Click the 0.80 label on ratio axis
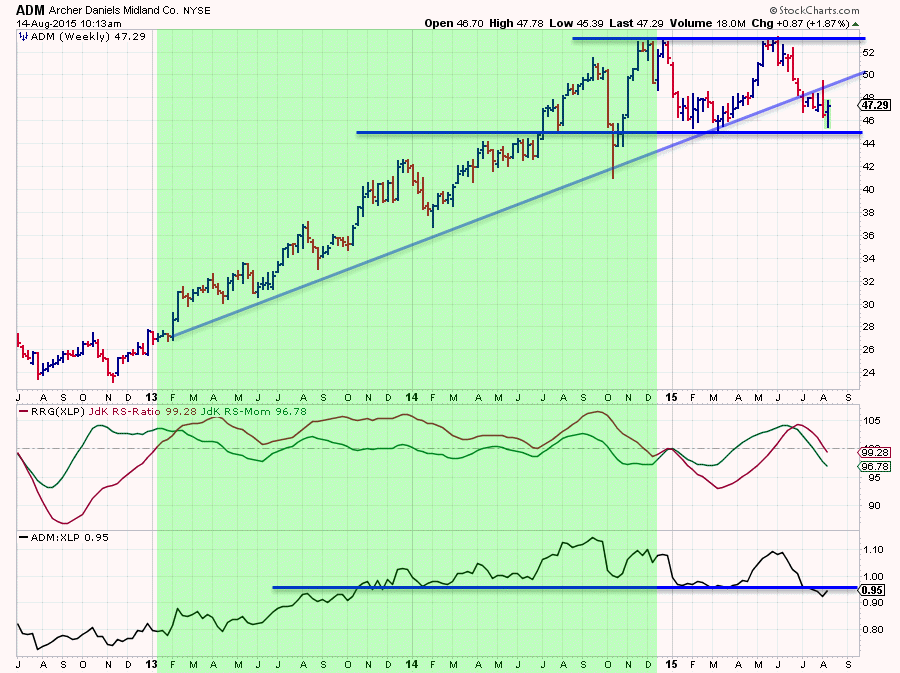 (x=874, y=629)
